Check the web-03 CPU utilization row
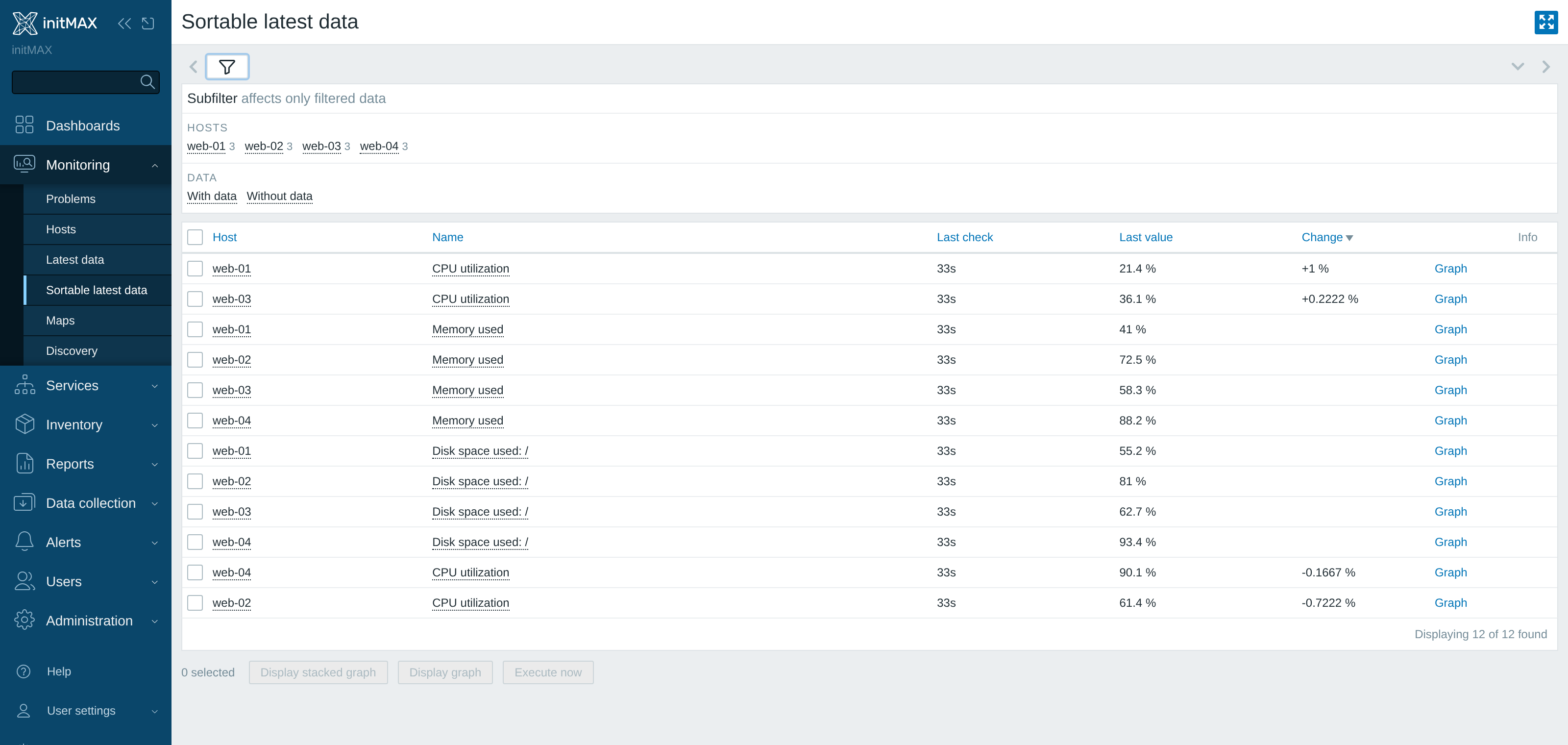1568x745 pixels. 195,299
